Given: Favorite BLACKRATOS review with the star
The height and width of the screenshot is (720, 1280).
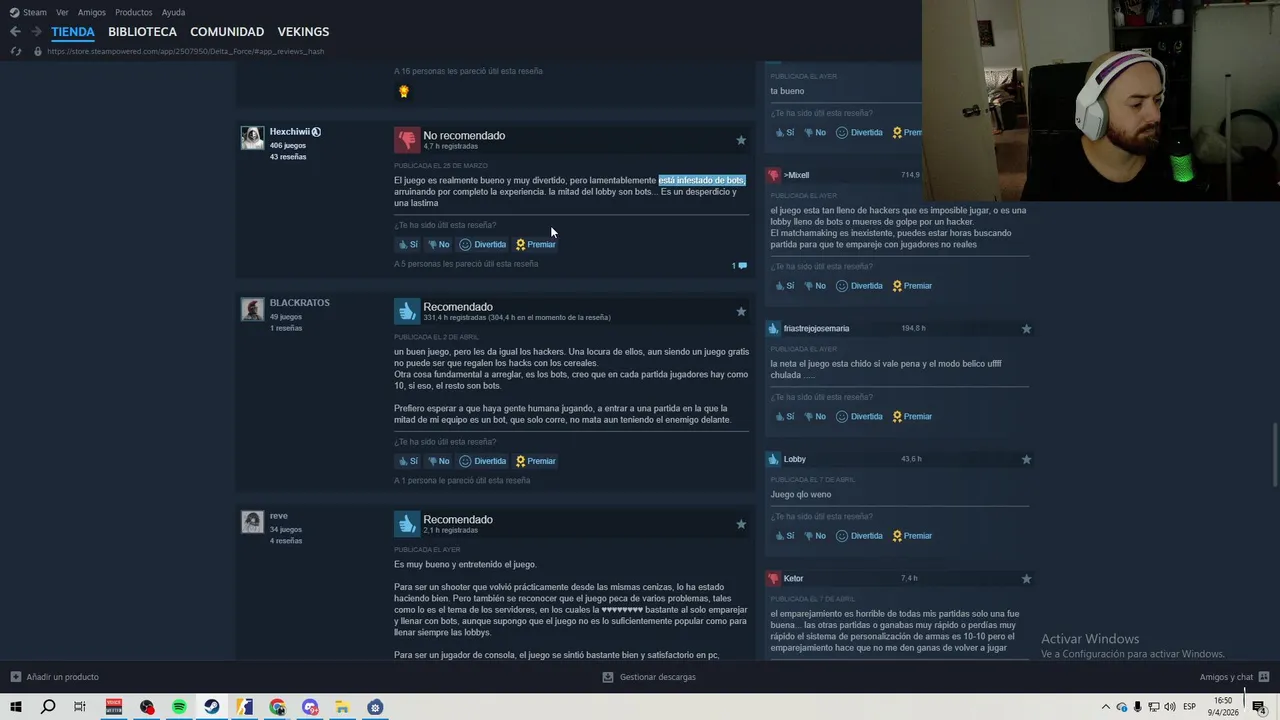Looking at the screenshot, I should tap(741, 311).
